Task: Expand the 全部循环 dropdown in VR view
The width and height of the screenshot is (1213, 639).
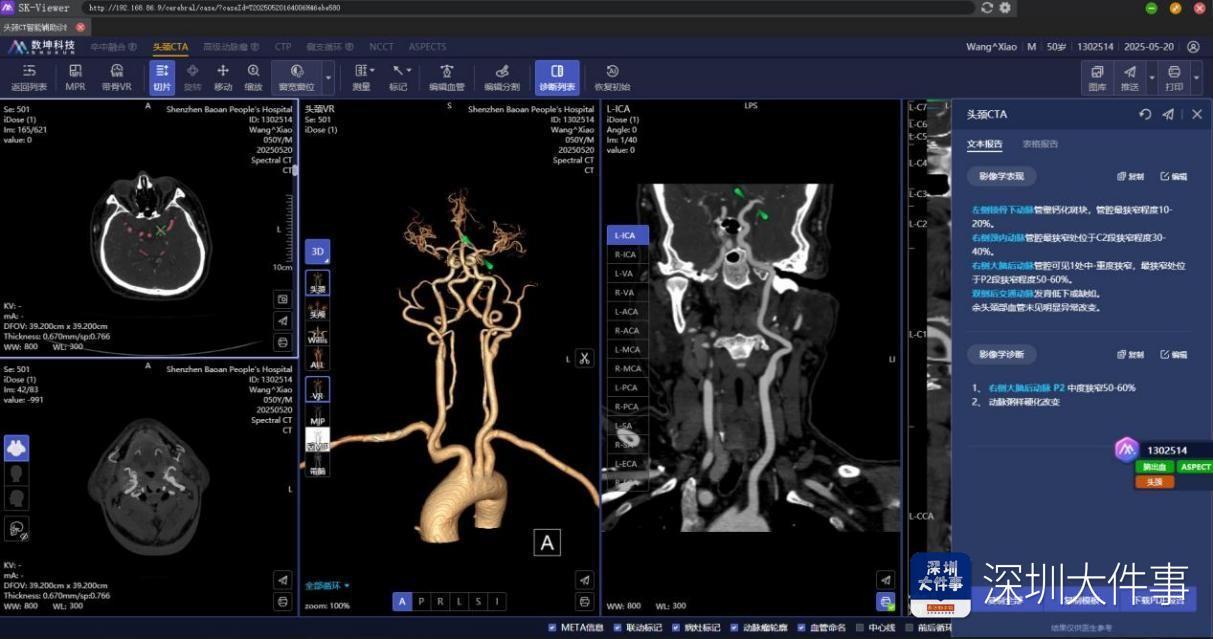Action: tap(328, 585)
